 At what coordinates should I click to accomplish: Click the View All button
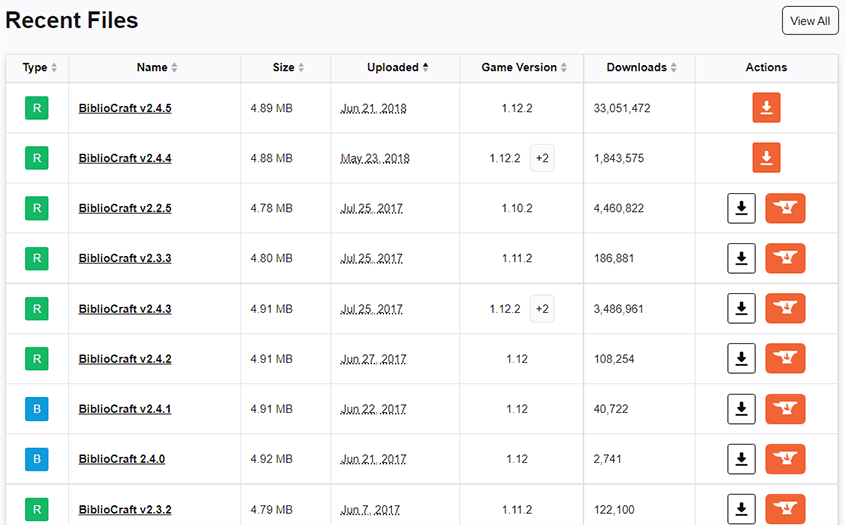pos(809,21)
